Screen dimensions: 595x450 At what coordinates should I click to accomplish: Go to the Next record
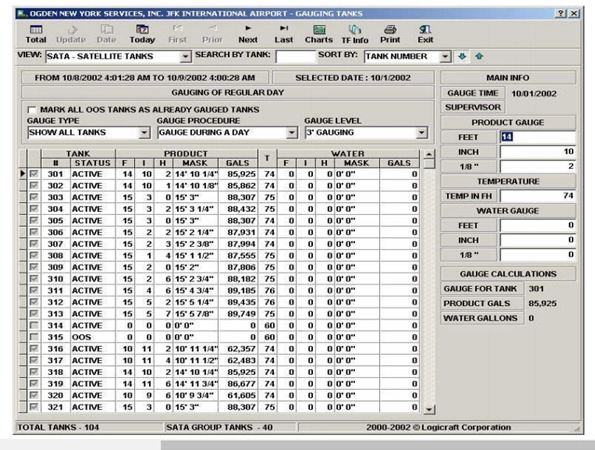(248, 34)
